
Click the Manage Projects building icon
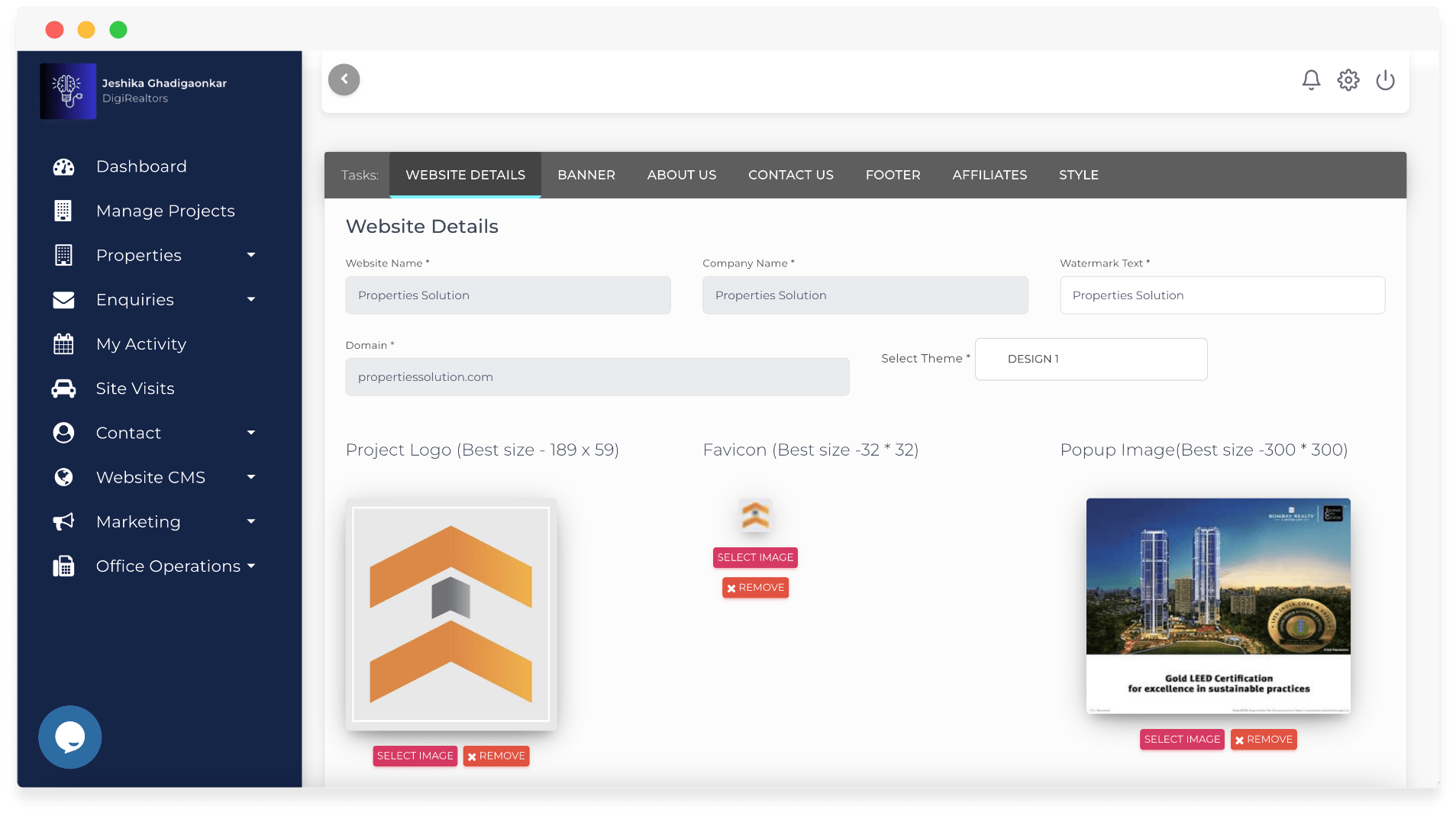coord(63,211)
